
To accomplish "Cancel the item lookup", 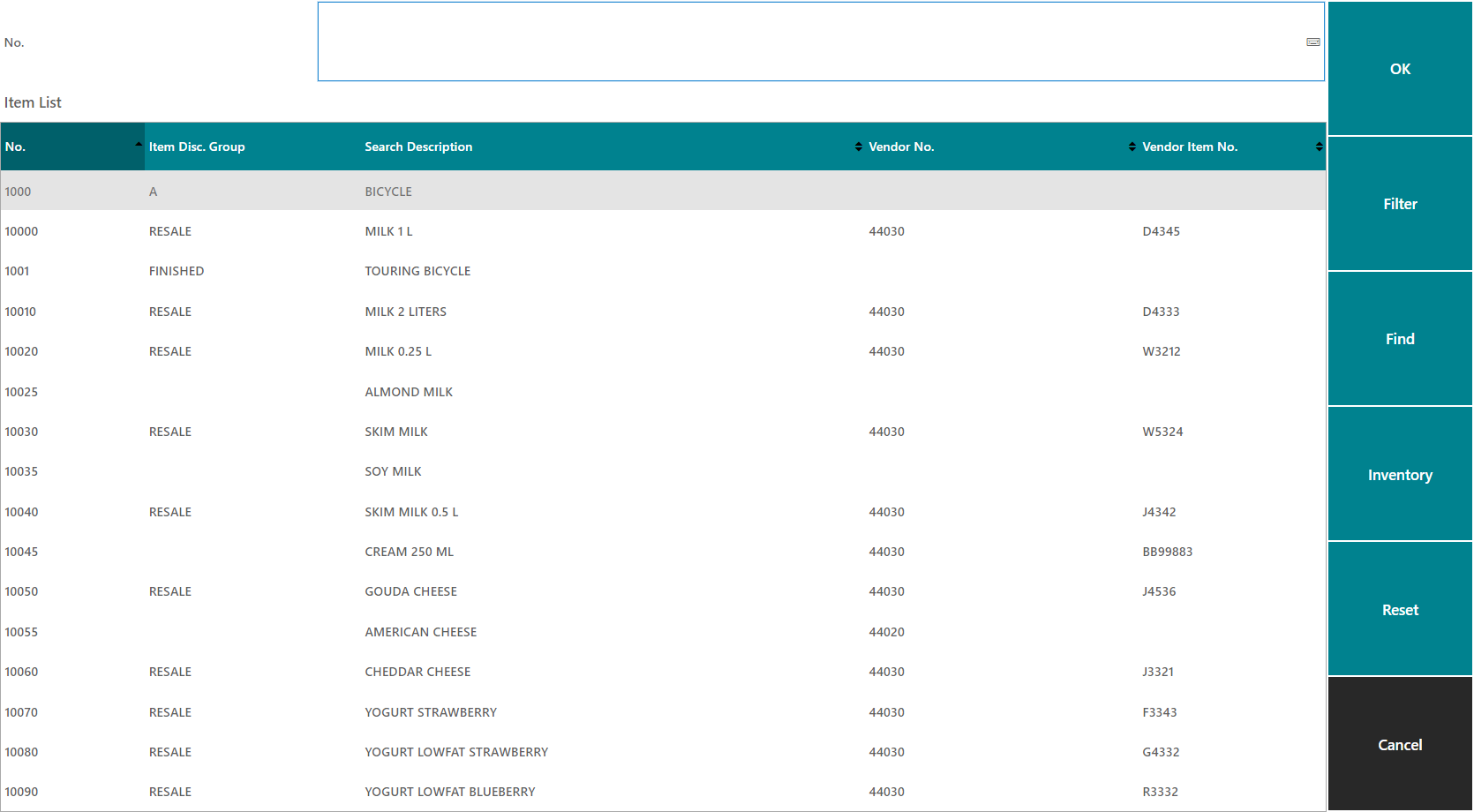I will click(1399, 745).
